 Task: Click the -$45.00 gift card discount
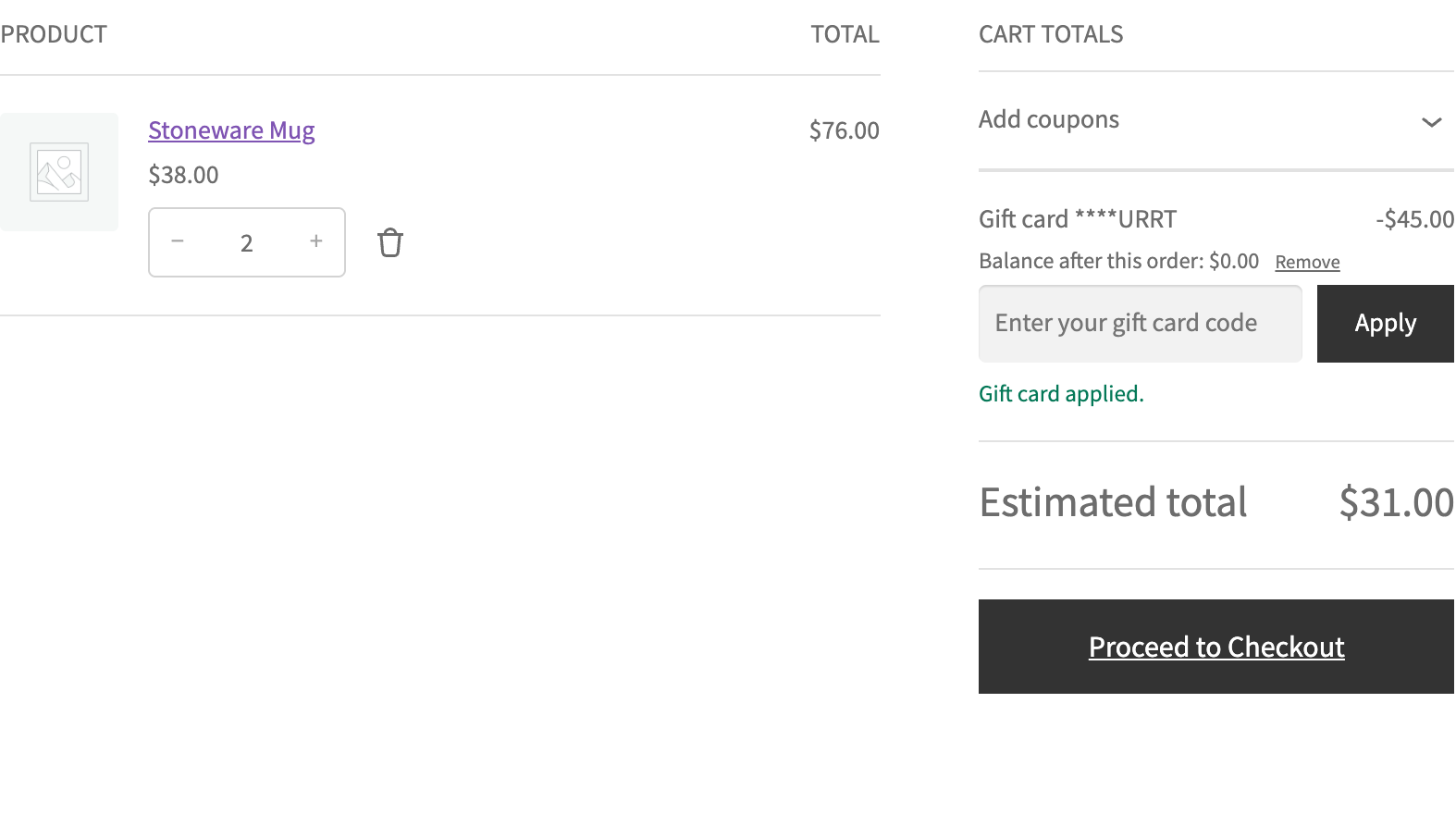(1414, 219)
